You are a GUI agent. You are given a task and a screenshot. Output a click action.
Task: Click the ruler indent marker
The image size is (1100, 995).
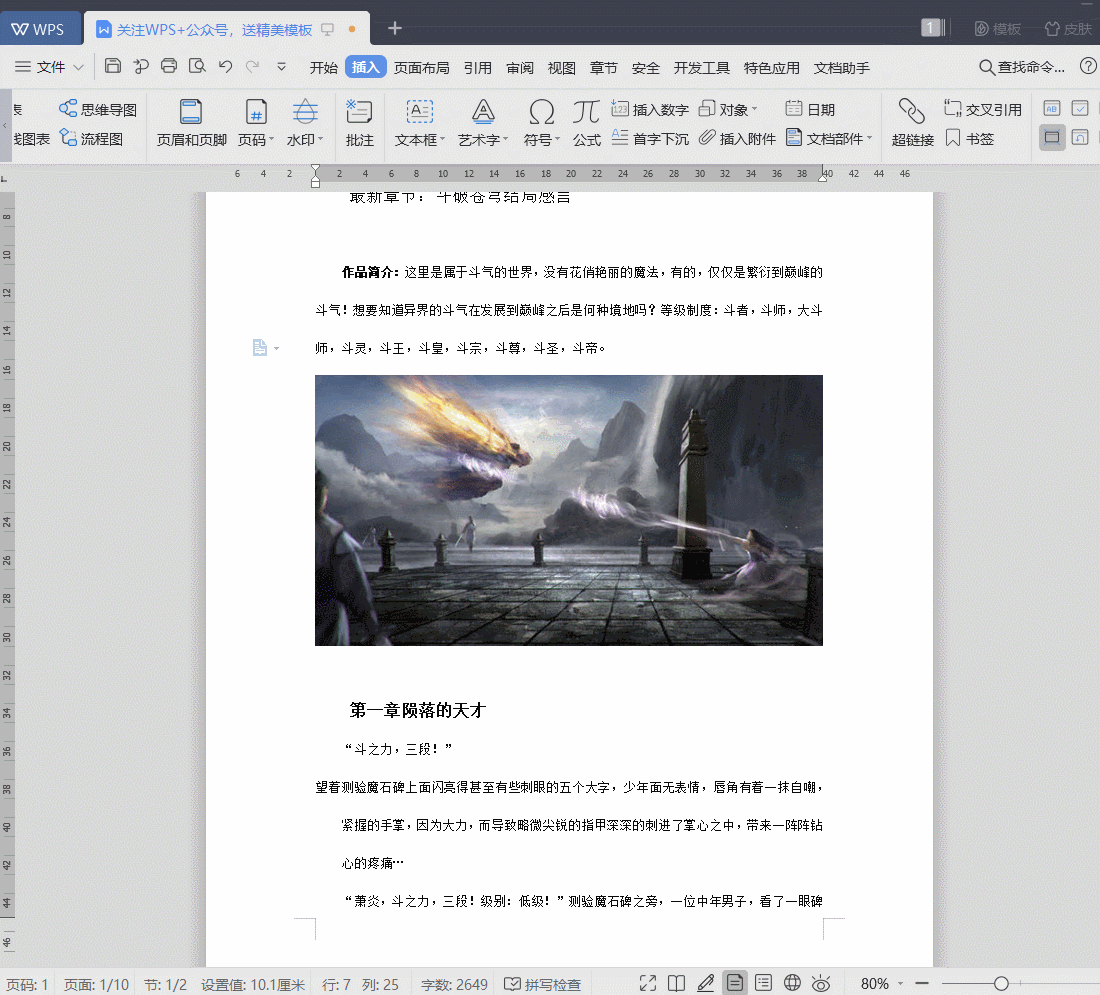pos(316,176)
